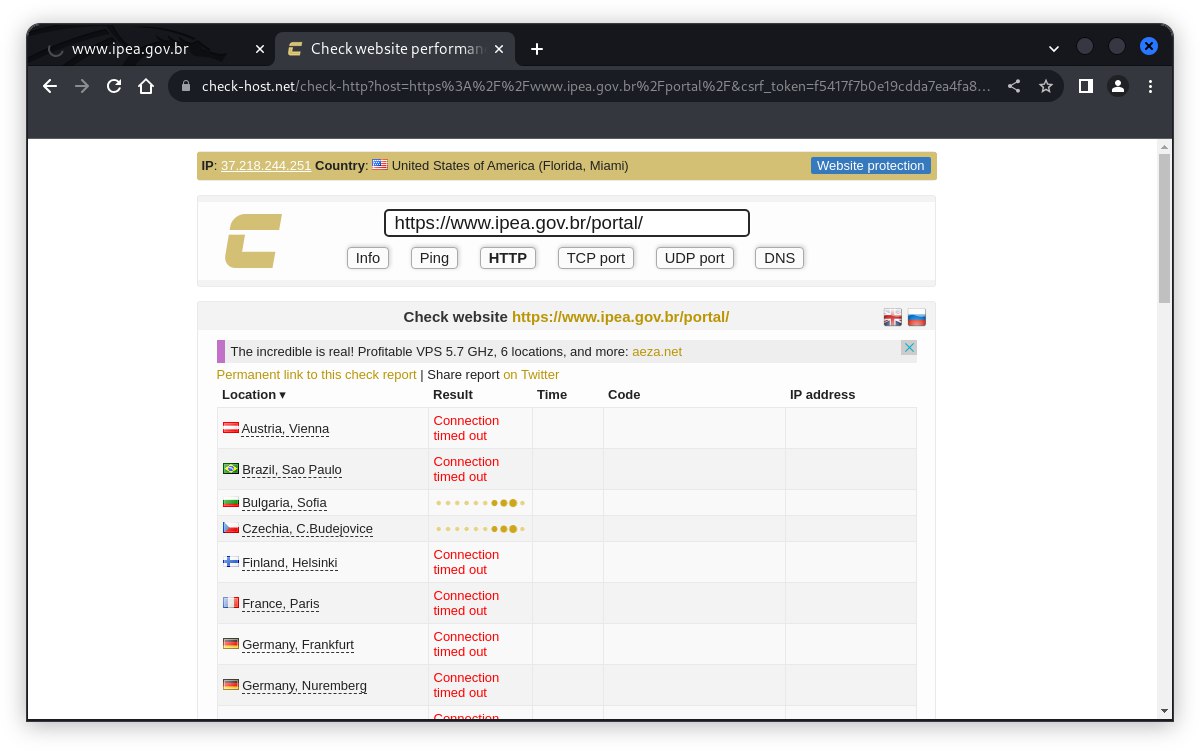This screenshot has height=751, width=1200.
Task: Click the IP address column header
Action: (x=822, y=395)
